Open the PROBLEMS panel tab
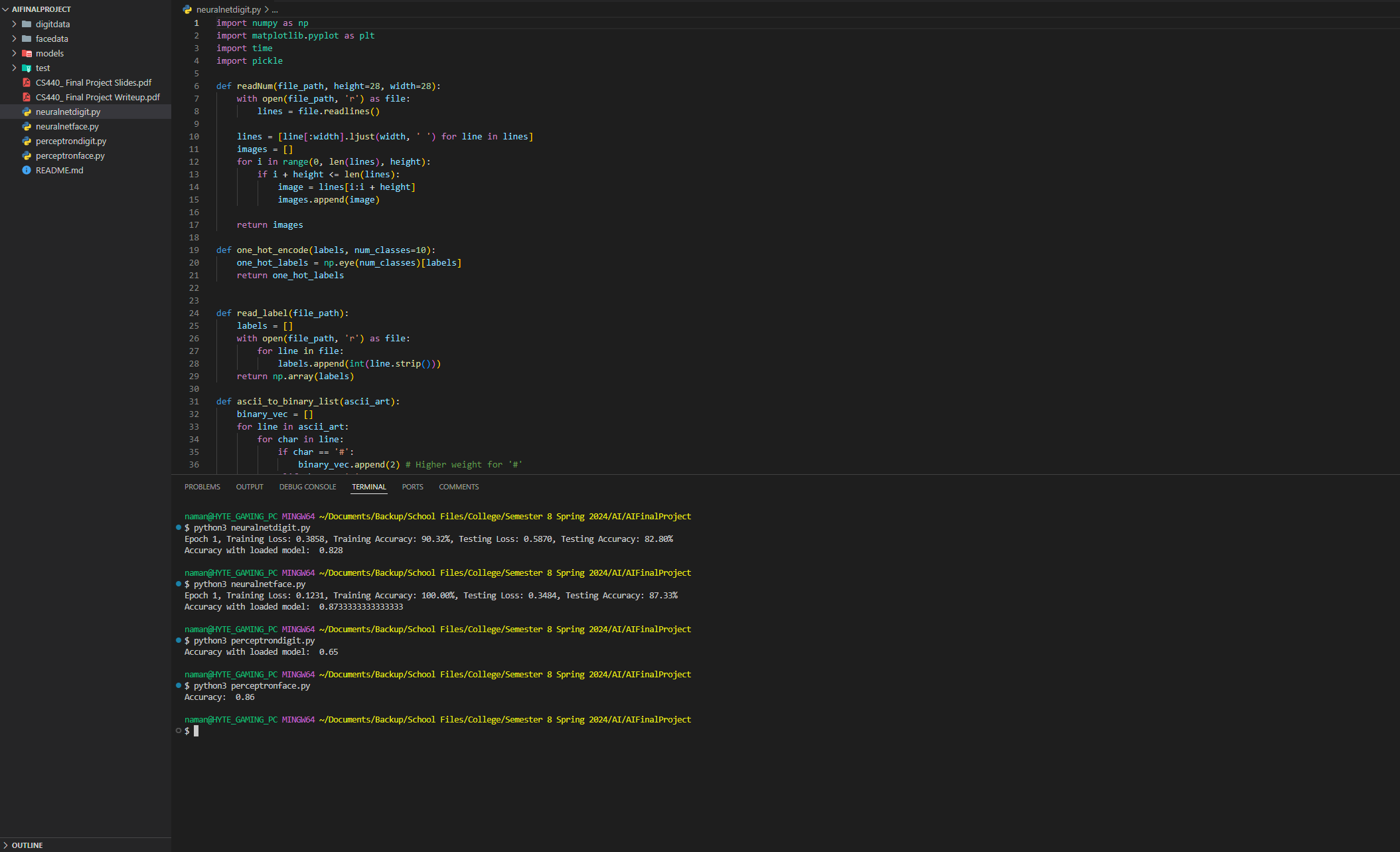 tap(202, 487)
